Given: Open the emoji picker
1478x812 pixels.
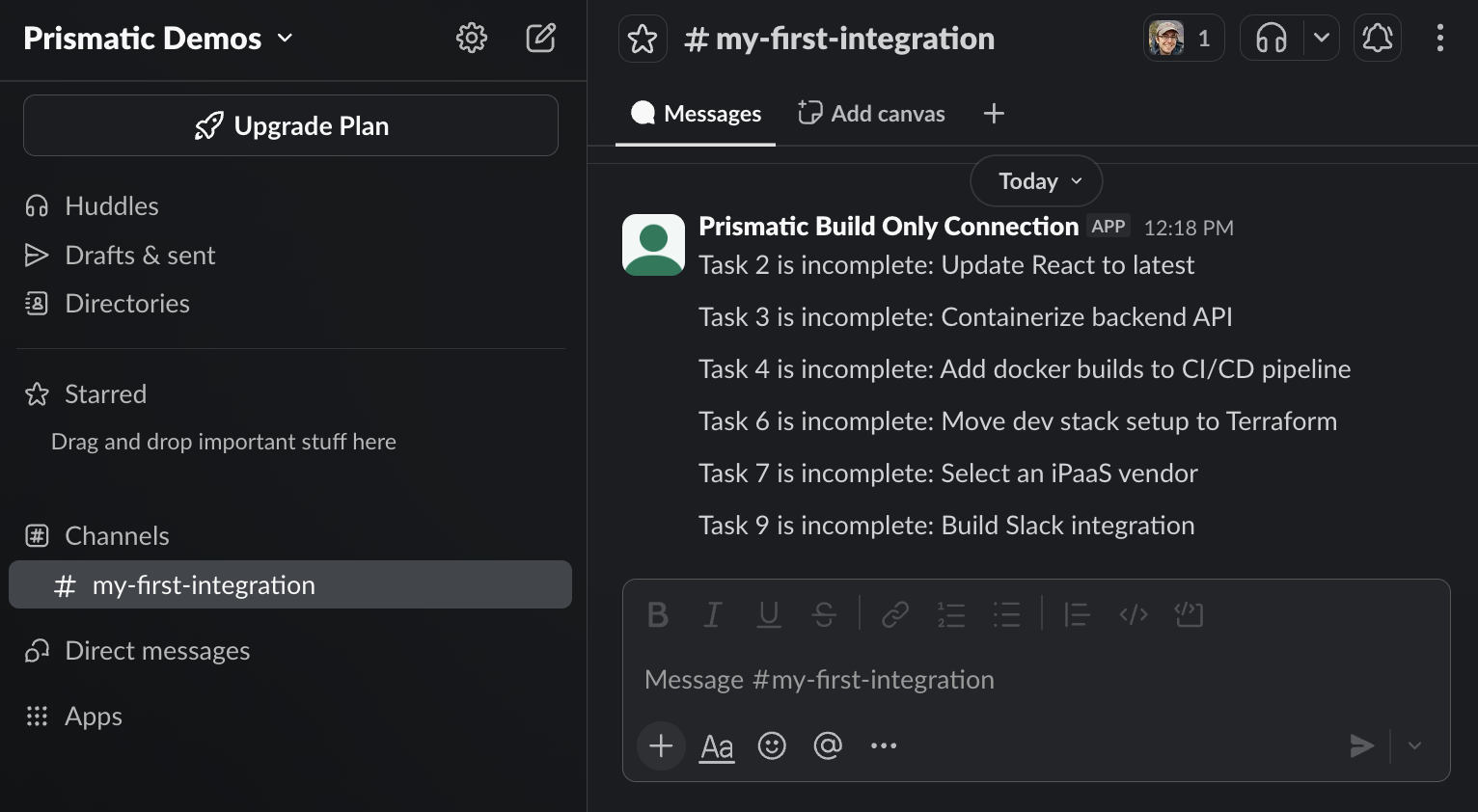Looking at the screenshot, I should point(772,745).
